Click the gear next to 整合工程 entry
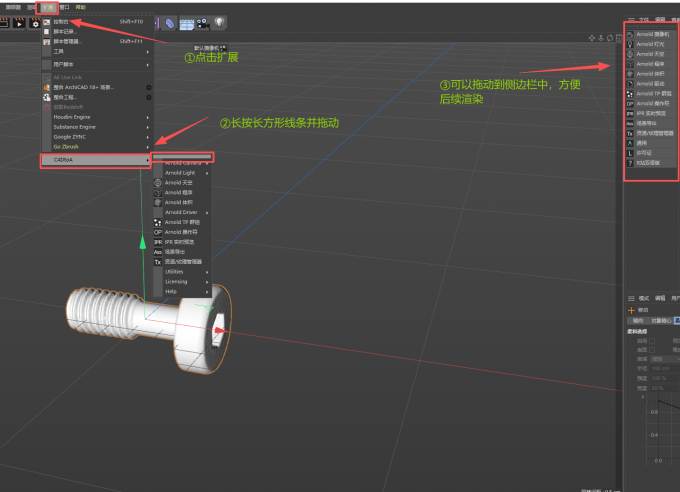 149,97
